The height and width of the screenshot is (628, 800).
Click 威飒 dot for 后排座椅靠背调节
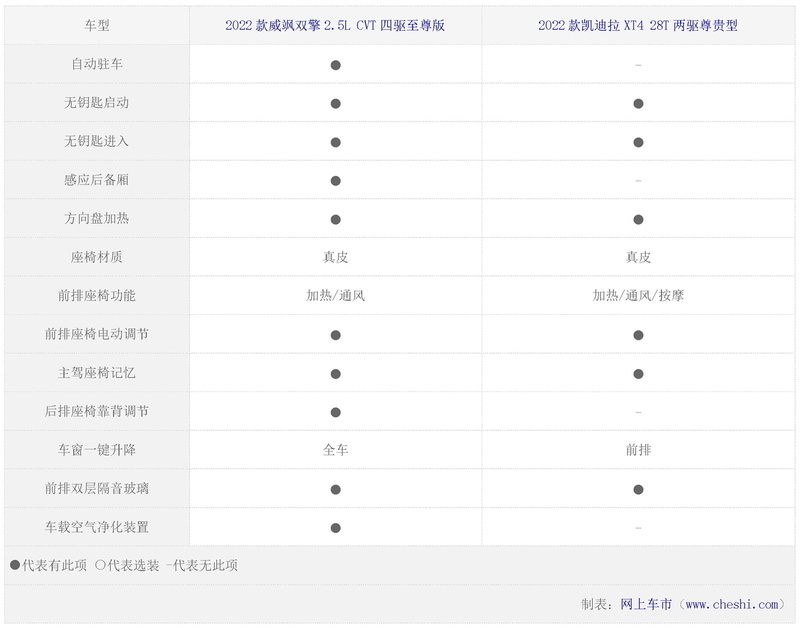coord(335,412)
